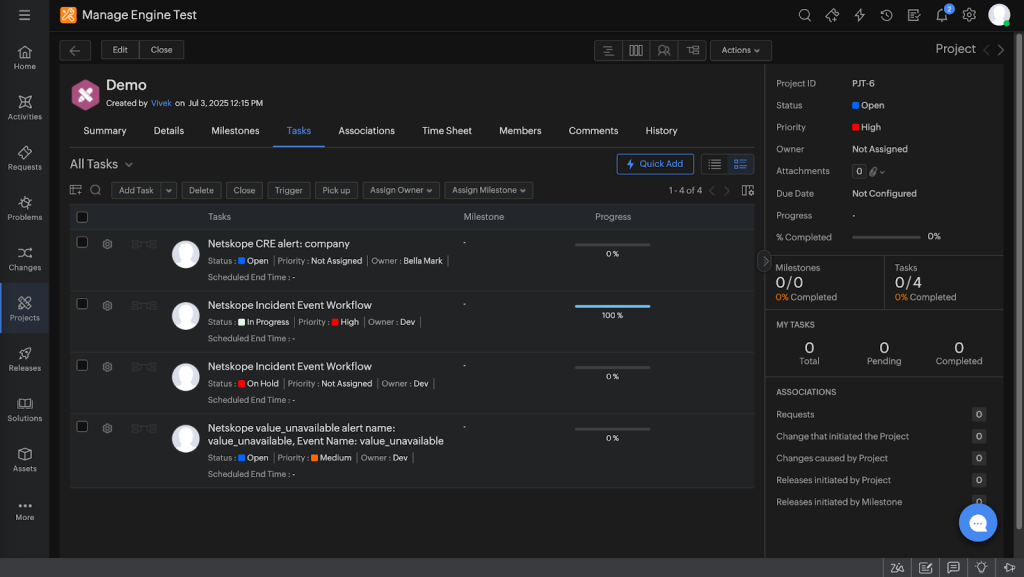1024x577 pixels.
Task: Switch to the Details tab
Action: [168, 131]
